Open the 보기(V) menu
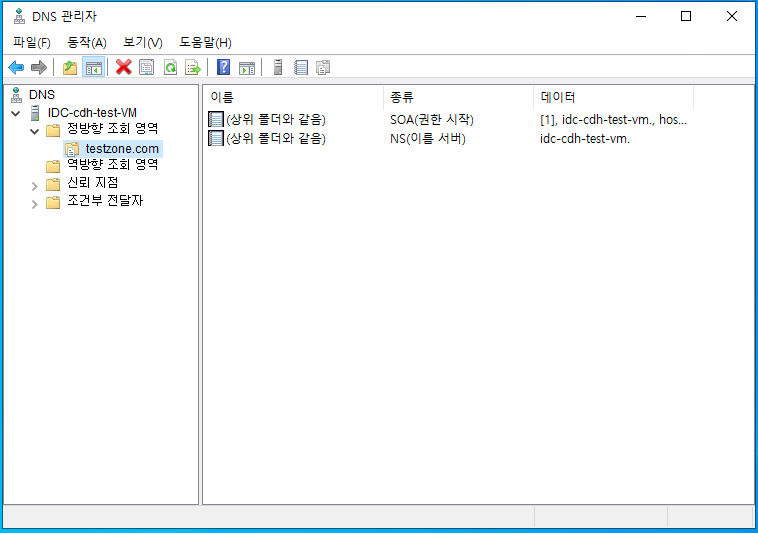The width and height of the screenshot is (758, 534). [143, 43]
